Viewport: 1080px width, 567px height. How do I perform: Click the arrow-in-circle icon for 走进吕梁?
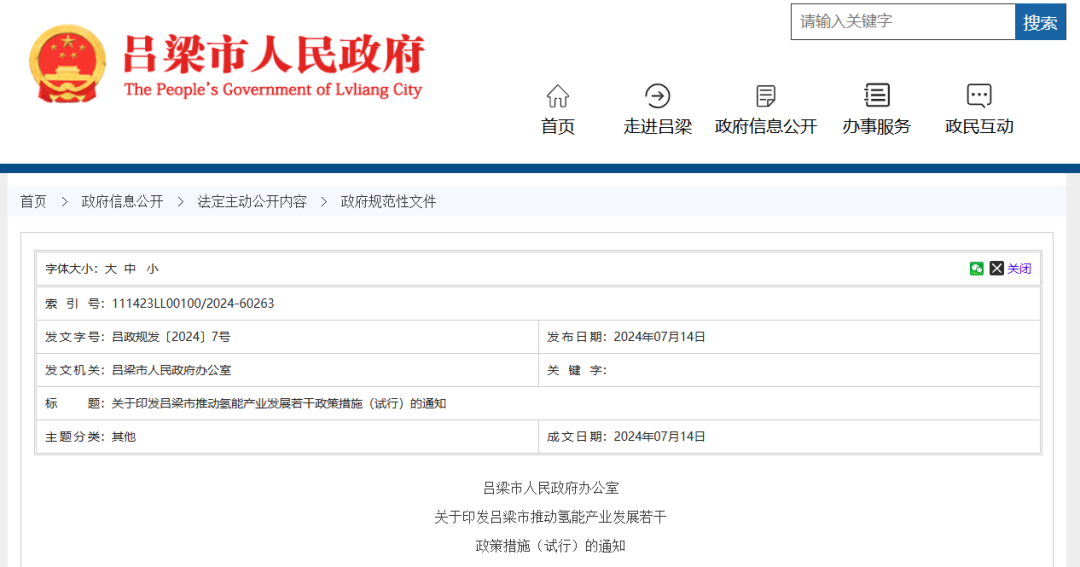[658, 96]
